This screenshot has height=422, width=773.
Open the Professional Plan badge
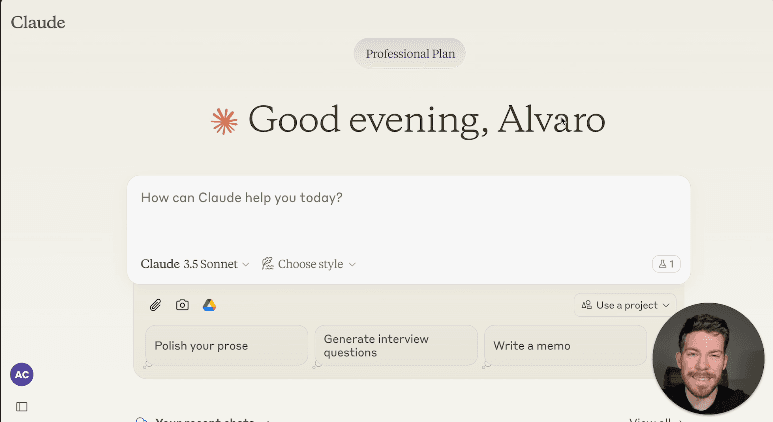[x=410, y=53]
